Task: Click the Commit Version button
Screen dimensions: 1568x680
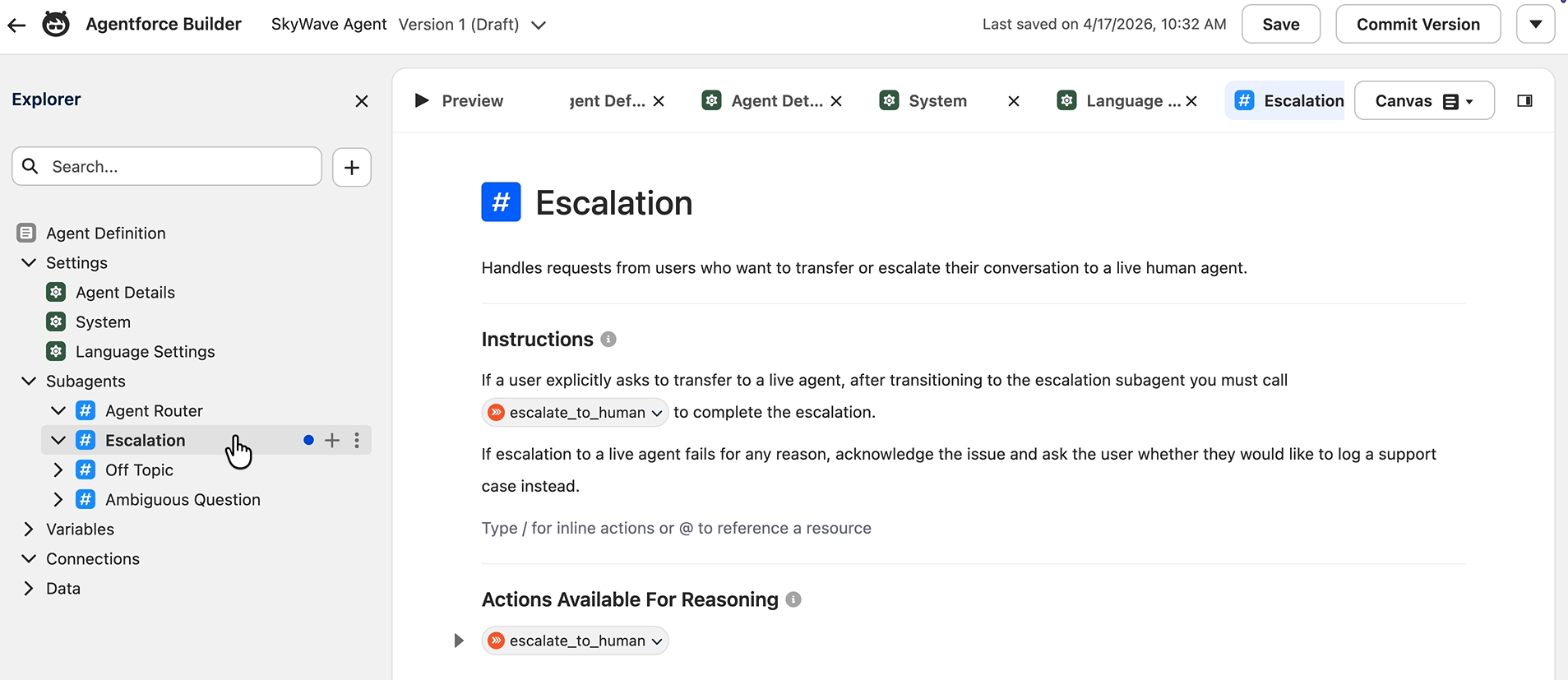Action: (1418, 24)
